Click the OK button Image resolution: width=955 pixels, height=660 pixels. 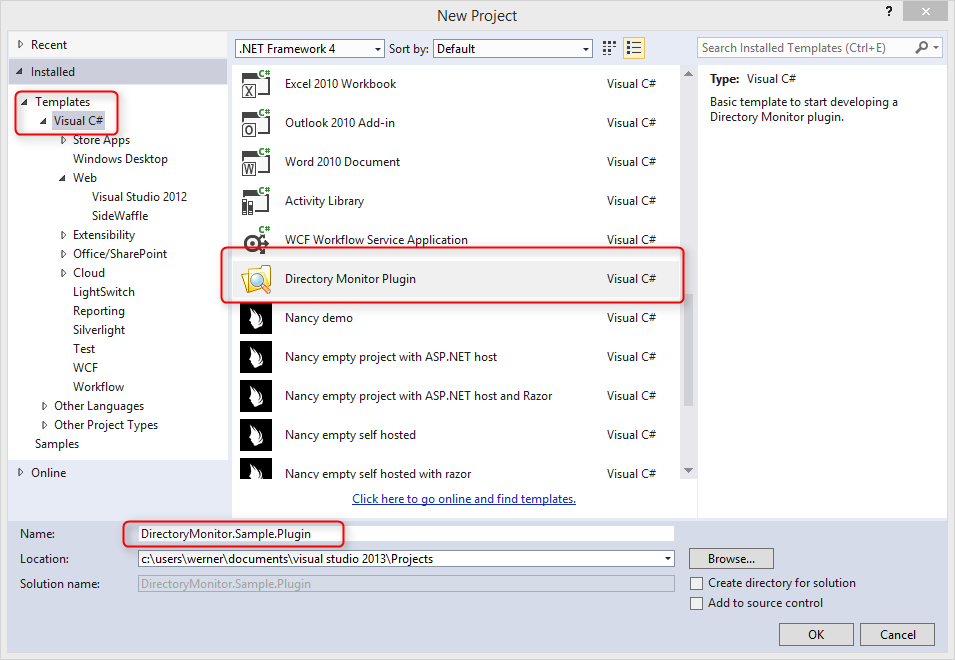816,634
